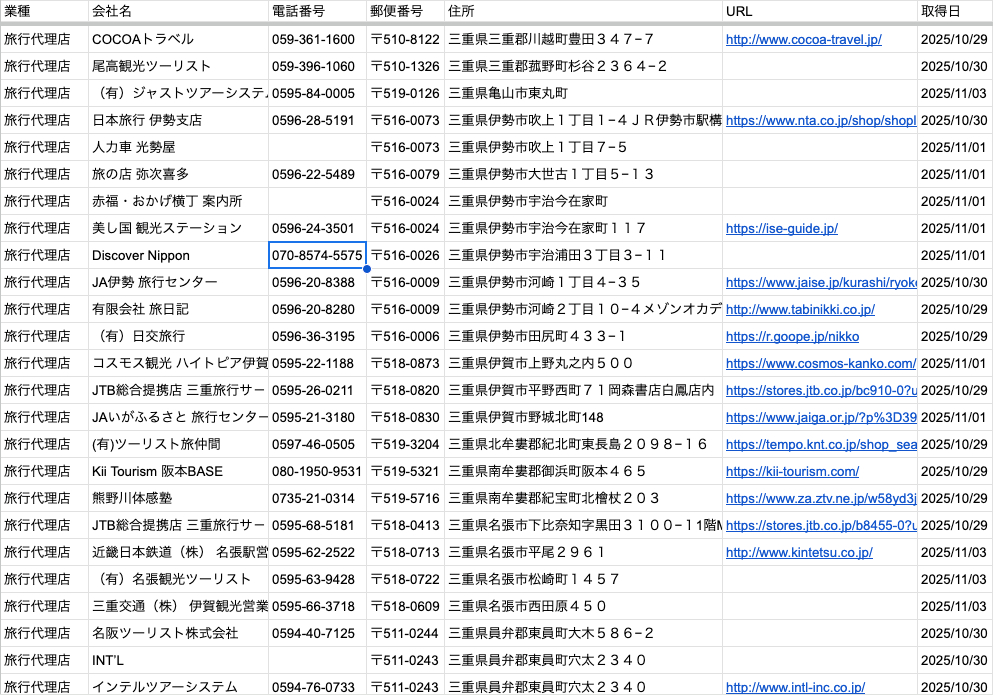
Task: Select the phone cell 070-8574-5575
Action: [x=317, y=255]
